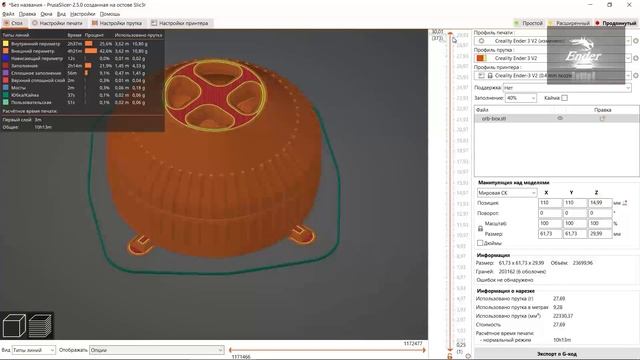Switch to 3D editor view cube icon
The image size is (640, 360).
14,325
